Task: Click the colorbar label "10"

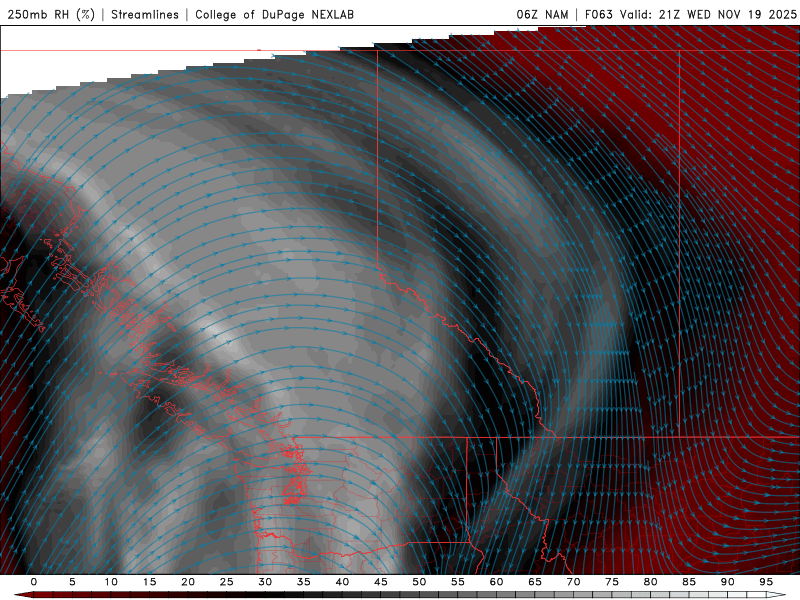Action: pos(111,582)
